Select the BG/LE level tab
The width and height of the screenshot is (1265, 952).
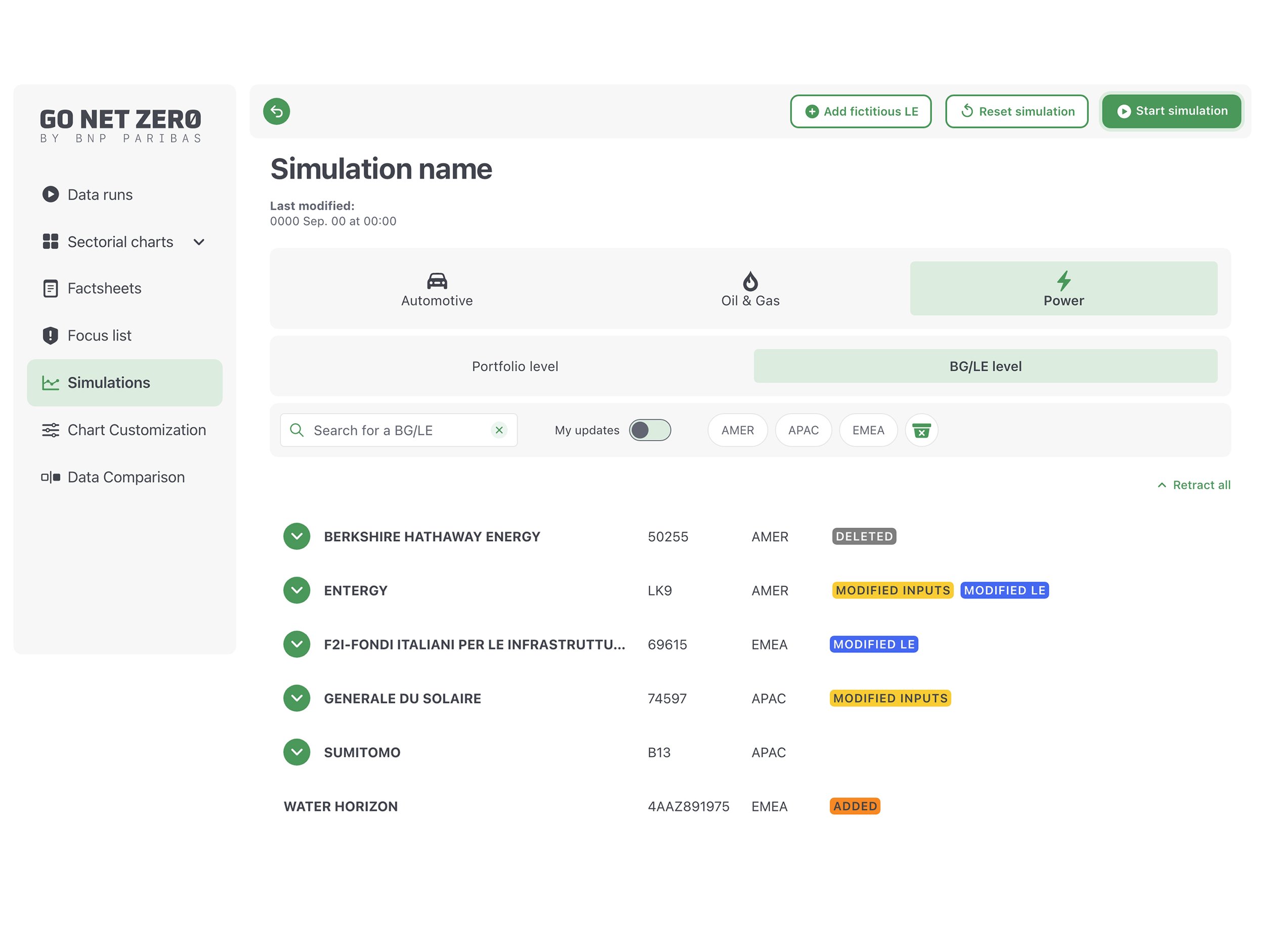985,366
